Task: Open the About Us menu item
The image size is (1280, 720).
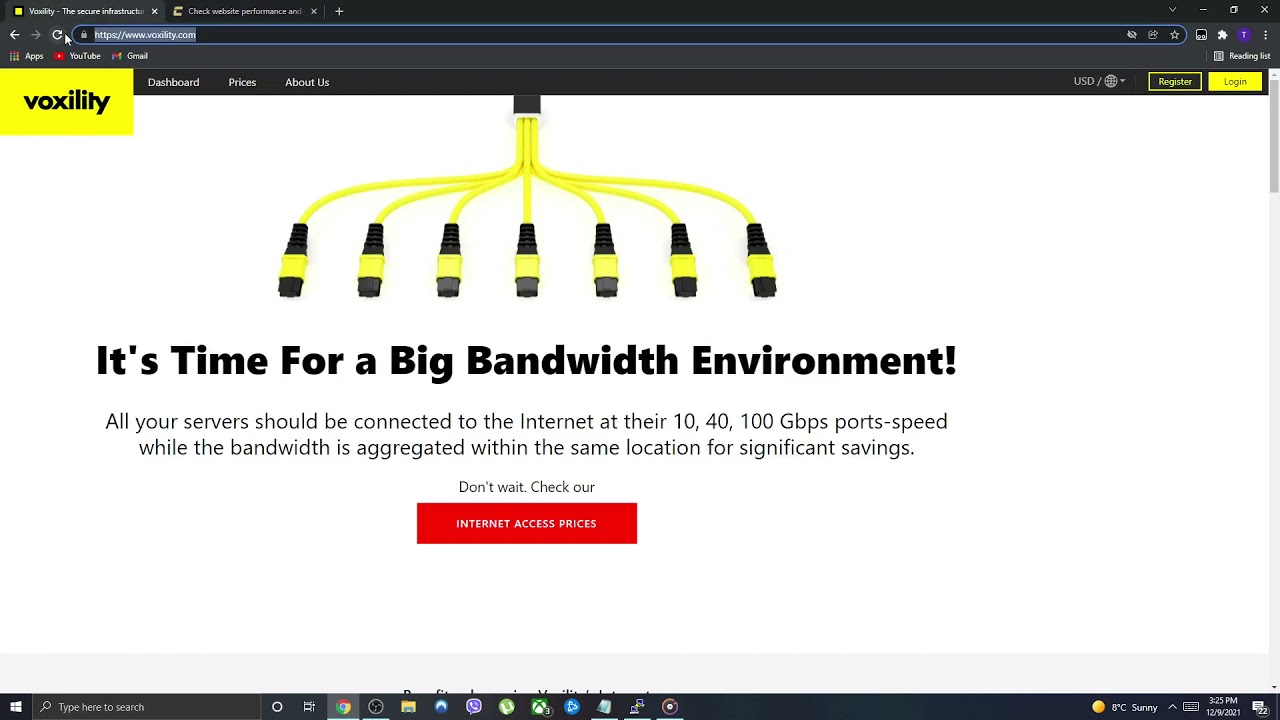Action: coord(307,82)
